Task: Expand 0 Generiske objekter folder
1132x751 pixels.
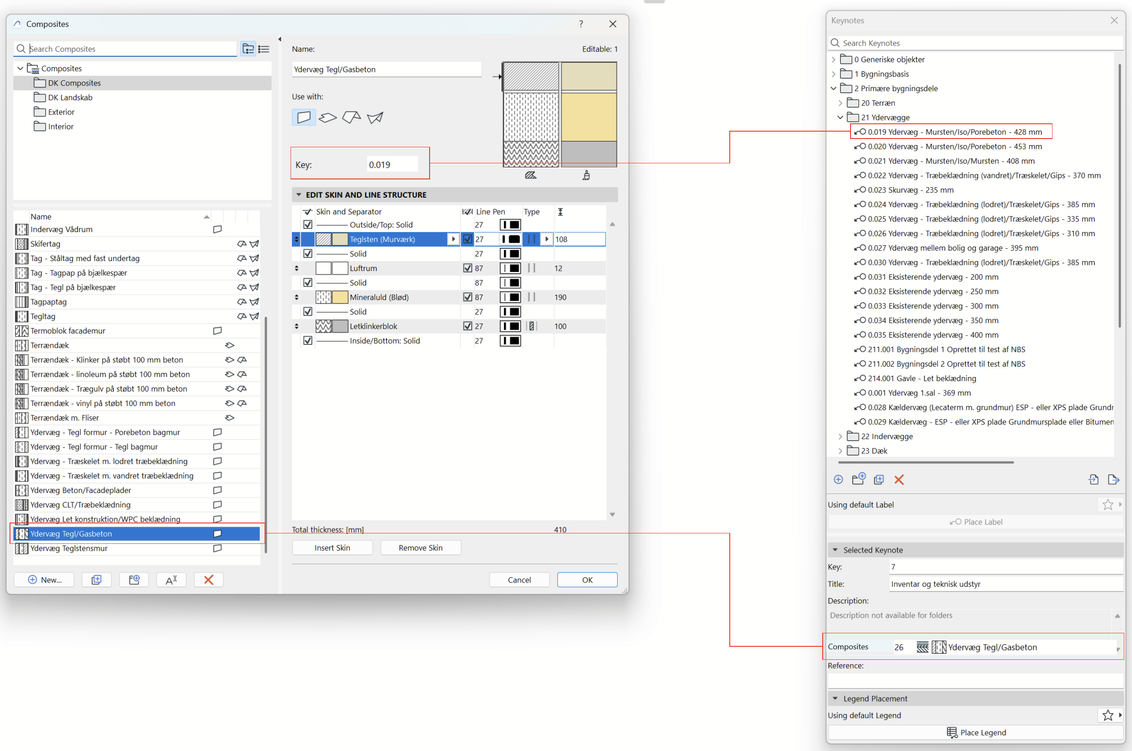Action: point(834,59)
